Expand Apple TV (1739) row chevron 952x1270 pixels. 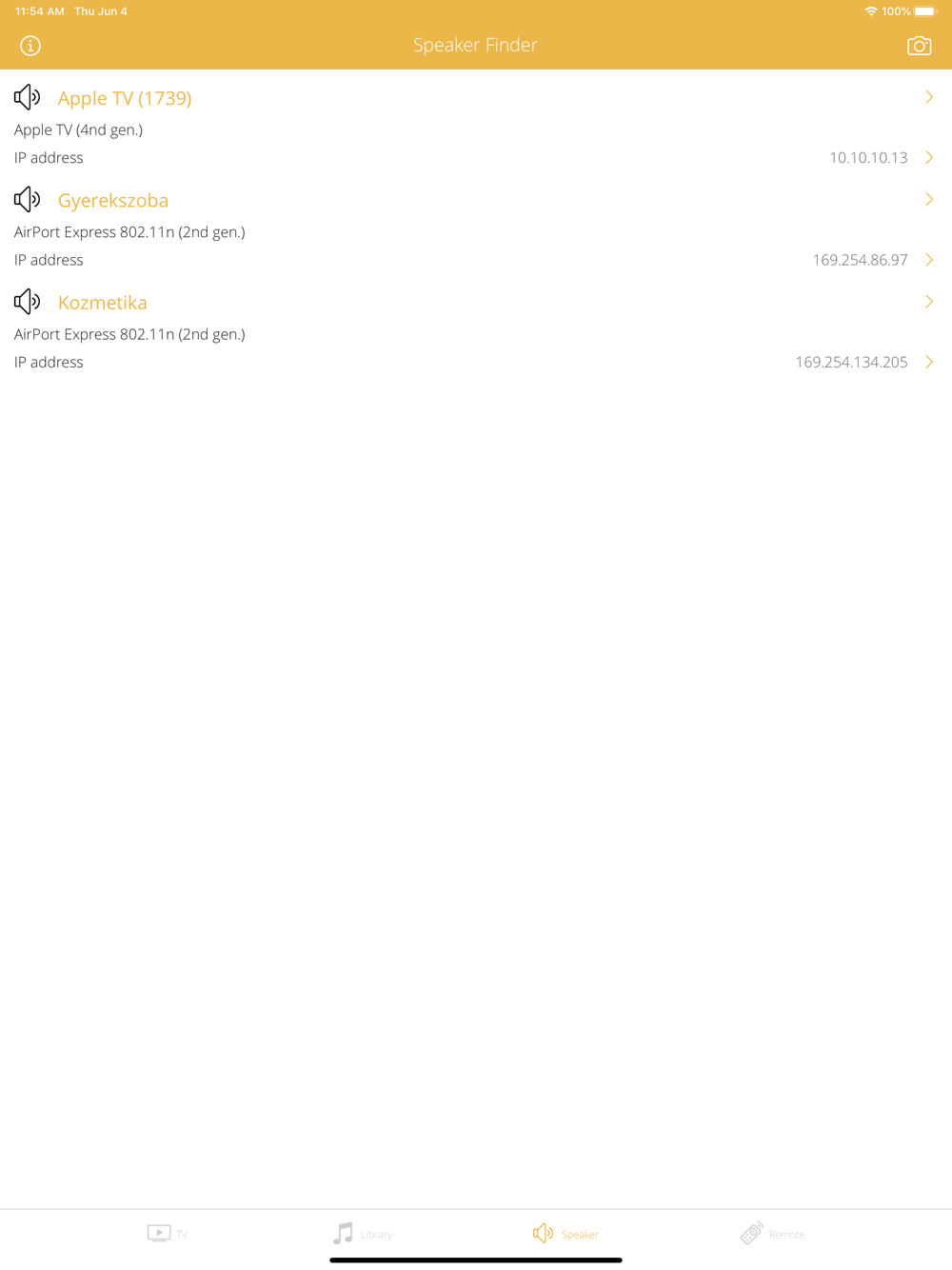[929, 97]
